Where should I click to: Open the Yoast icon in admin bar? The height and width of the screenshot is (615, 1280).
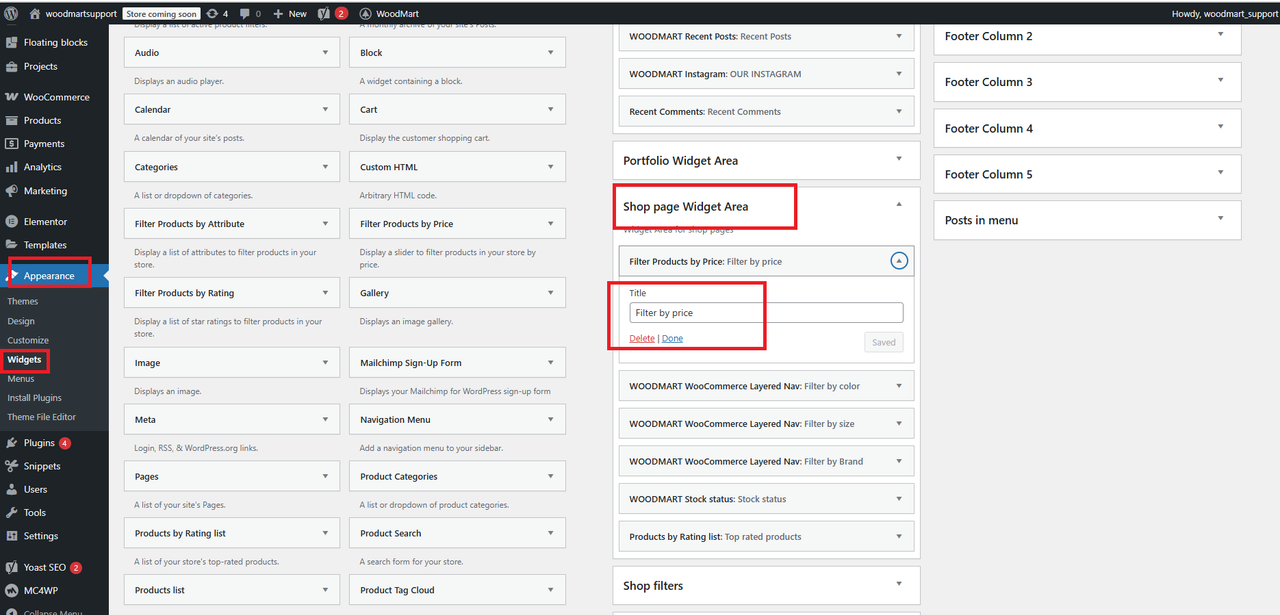click(x=324, y=14)
